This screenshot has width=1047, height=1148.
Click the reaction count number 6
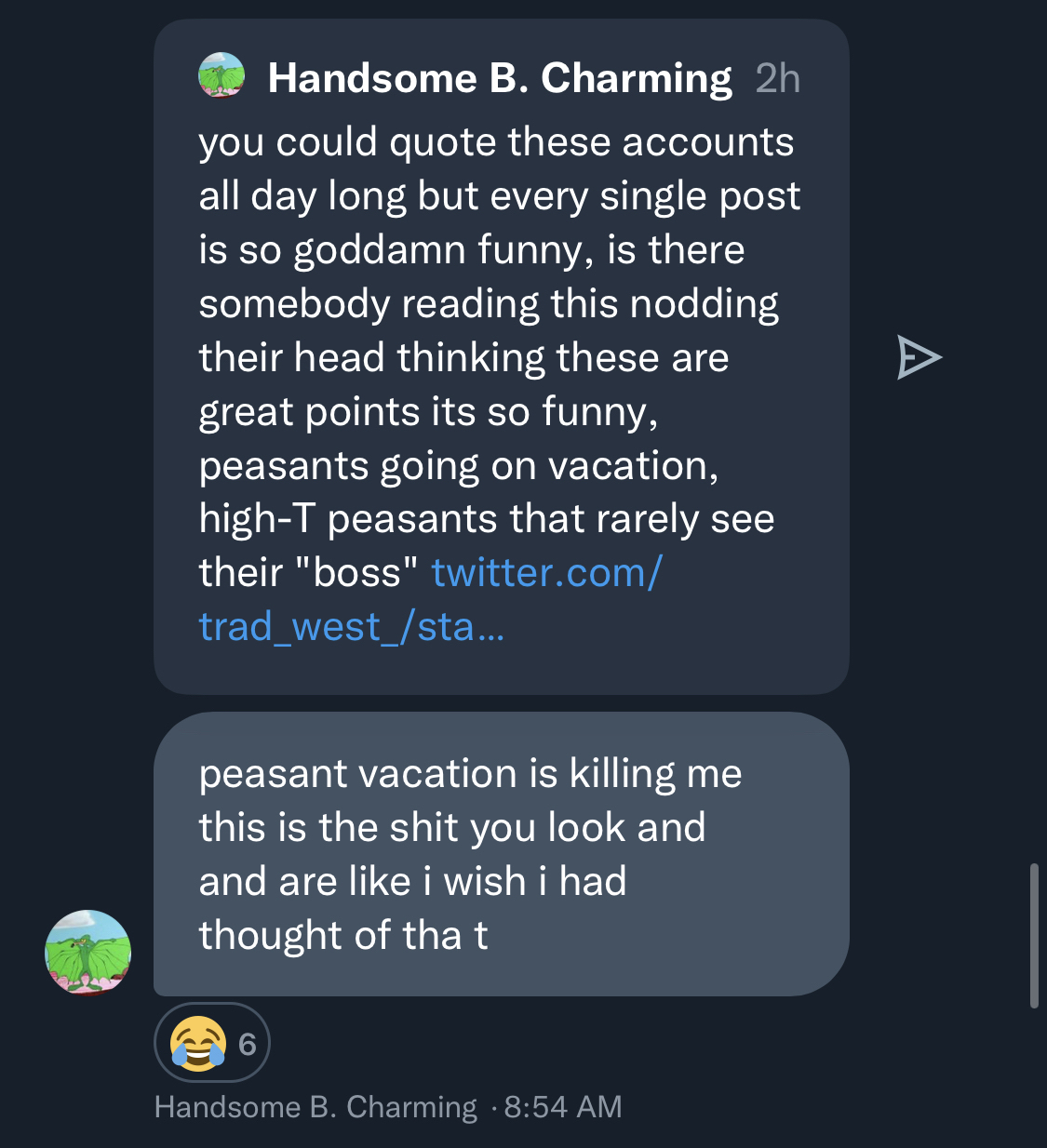click(247, 1044)
